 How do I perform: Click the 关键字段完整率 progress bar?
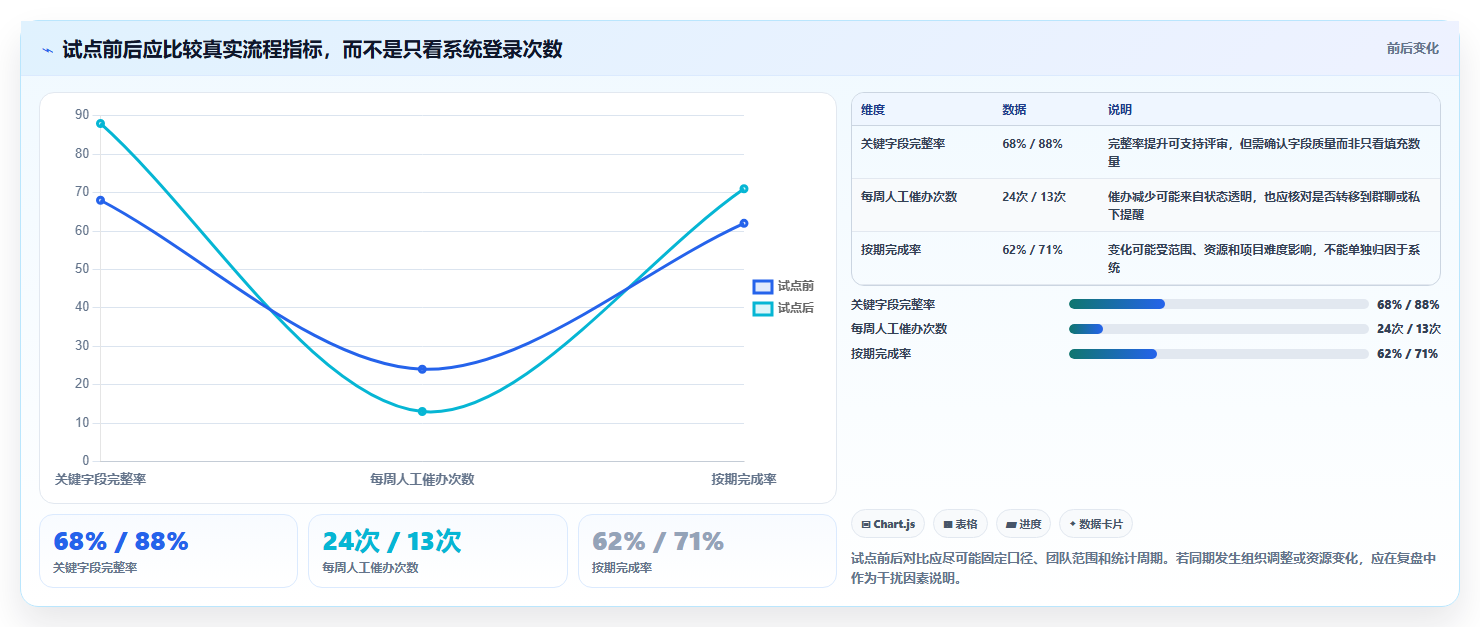[1218, 304]
